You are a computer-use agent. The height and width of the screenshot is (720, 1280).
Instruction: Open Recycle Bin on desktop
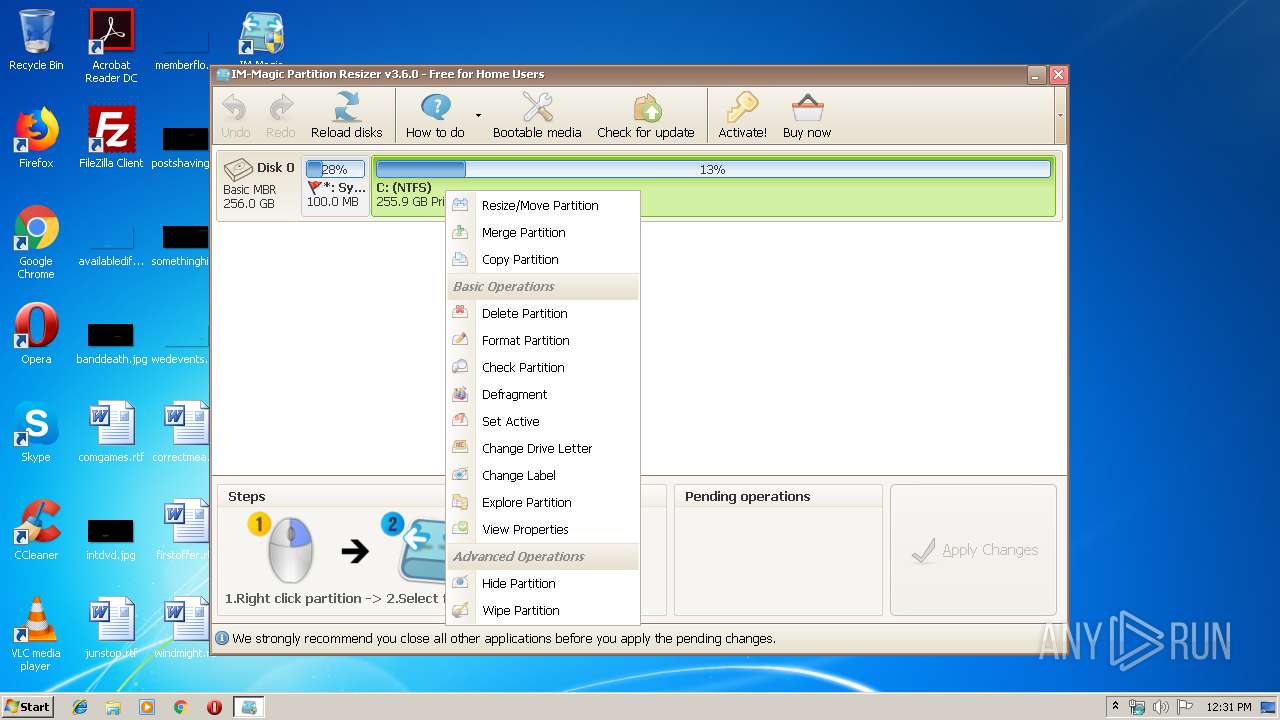(36, 40)
